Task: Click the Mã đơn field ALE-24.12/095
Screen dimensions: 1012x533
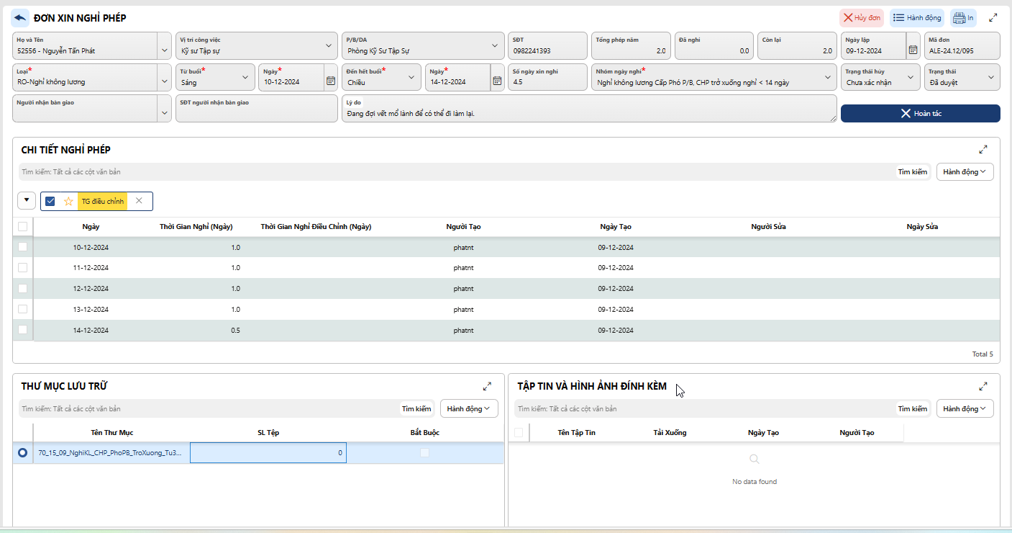Action: [962, 46]
